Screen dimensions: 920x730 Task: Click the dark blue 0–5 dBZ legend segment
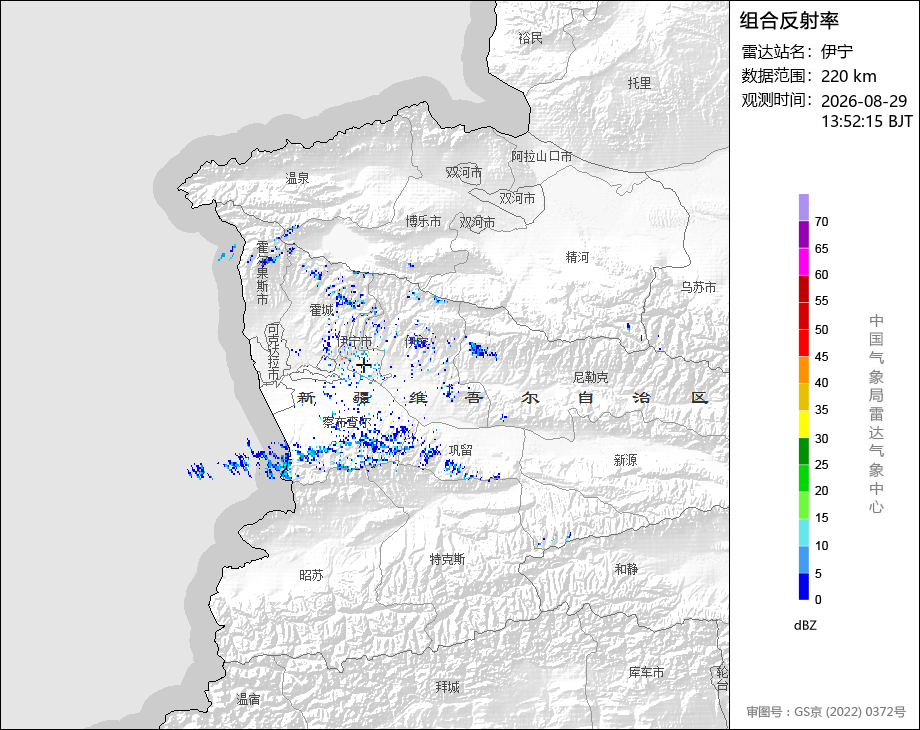(x=804, y=586)
